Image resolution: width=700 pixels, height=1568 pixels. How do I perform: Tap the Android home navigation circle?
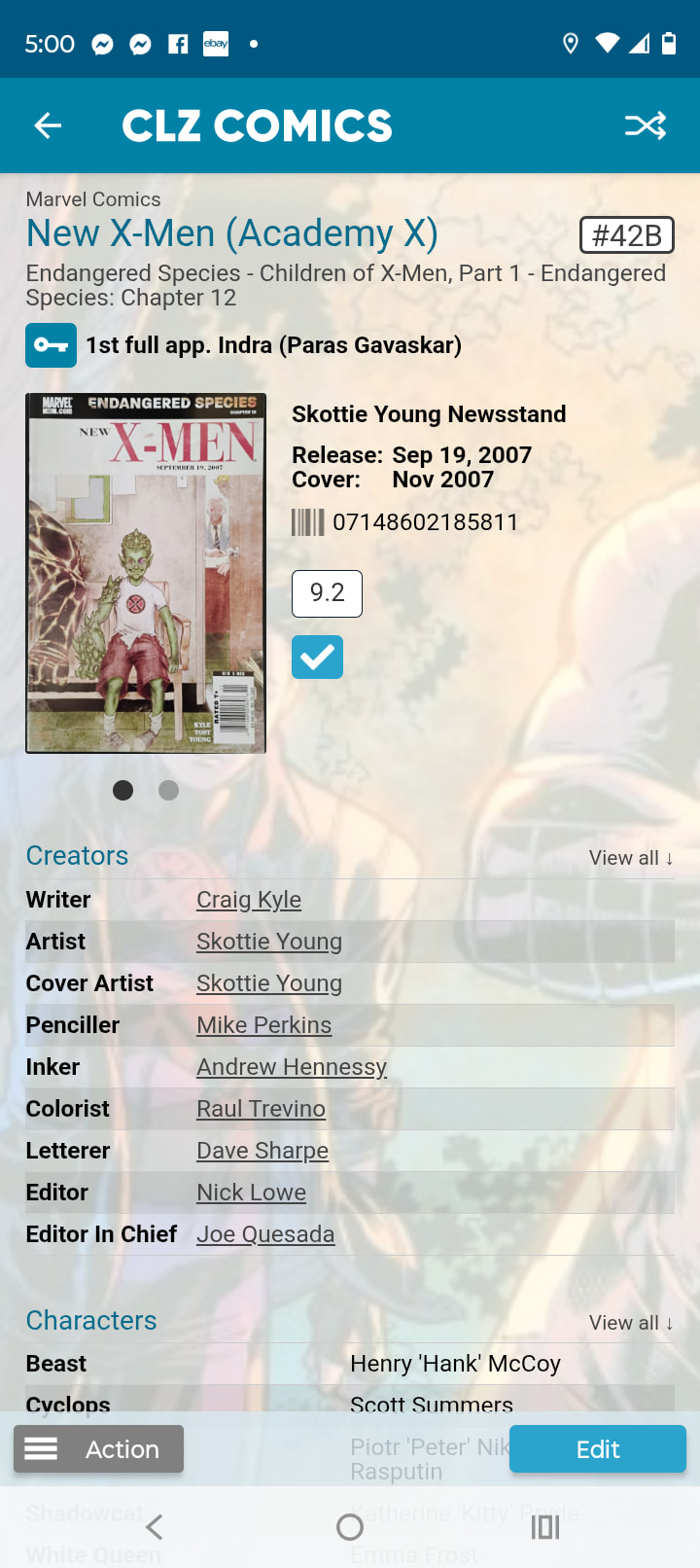[x=350, y=1527]
